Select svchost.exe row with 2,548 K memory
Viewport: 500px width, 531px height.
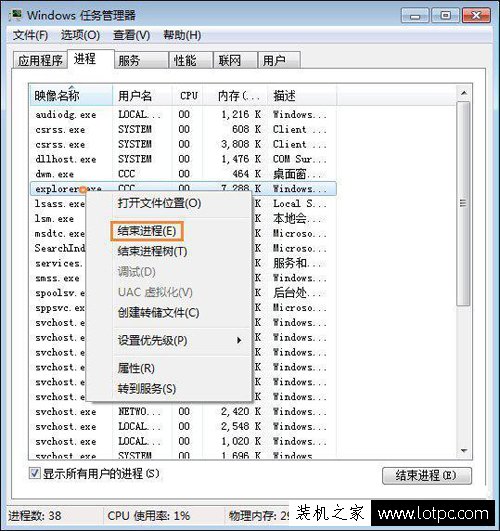[183, 427]
